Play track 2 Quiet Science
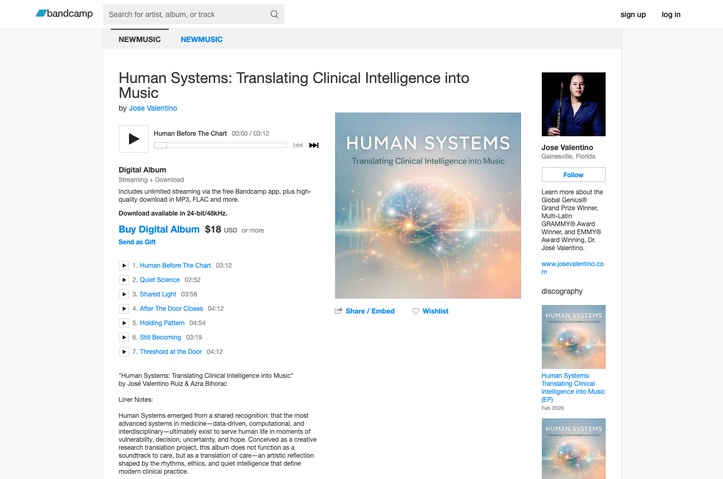723x479 pixels. 124,280
